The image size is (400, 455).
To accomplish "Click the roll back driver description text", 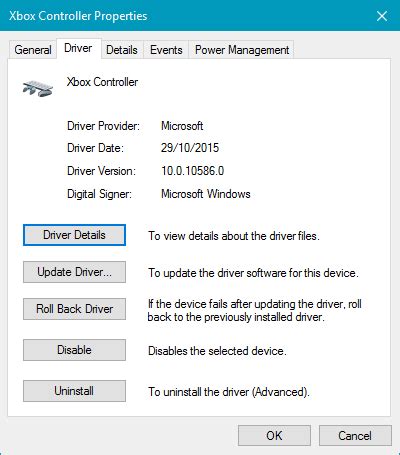I will pyautogui.click(x=255, y=310).
